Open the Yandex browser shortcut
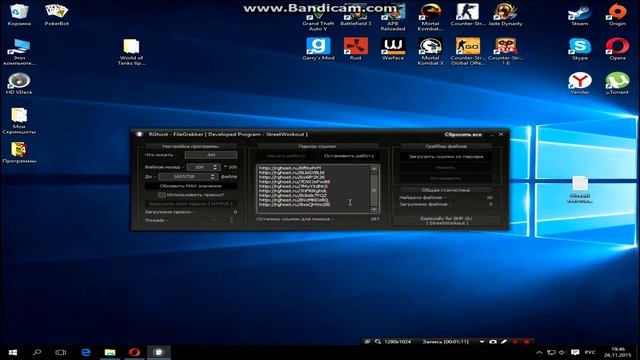 [580, 84]
